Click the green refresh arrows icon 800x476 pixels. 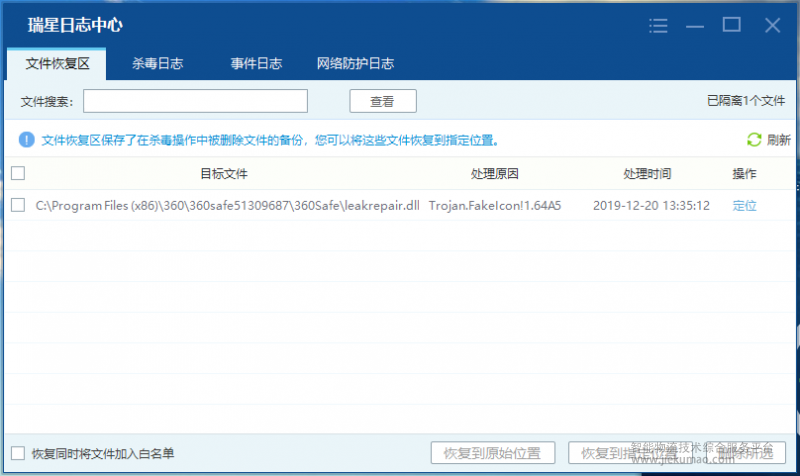click(754, 140)
